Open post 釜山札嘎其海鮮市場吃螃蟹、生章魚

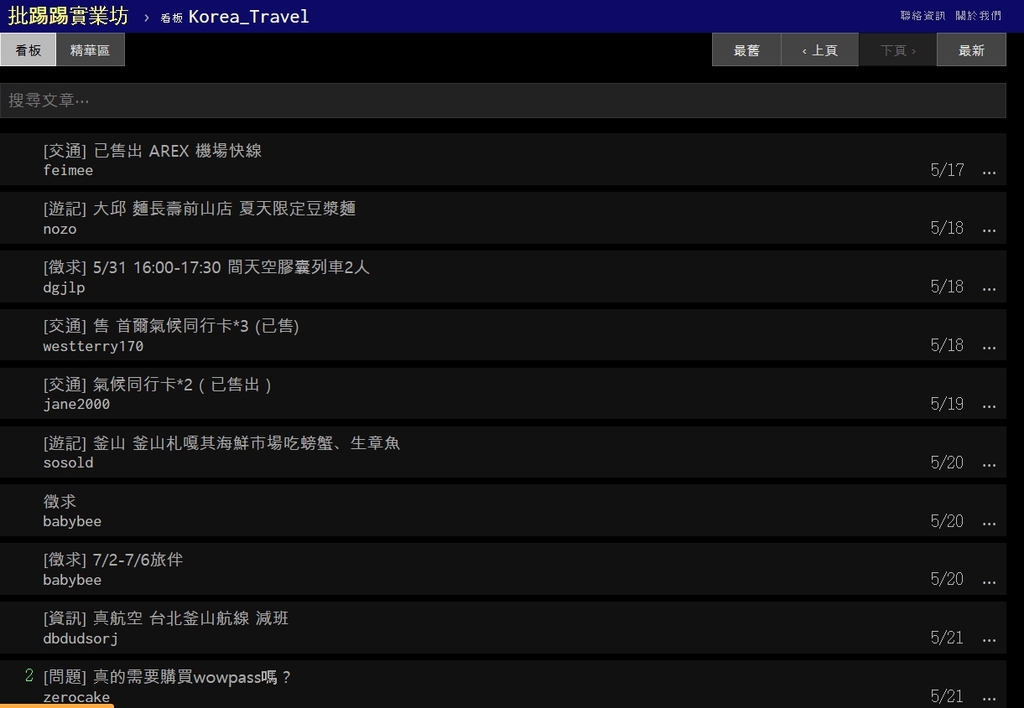[221, 443]
